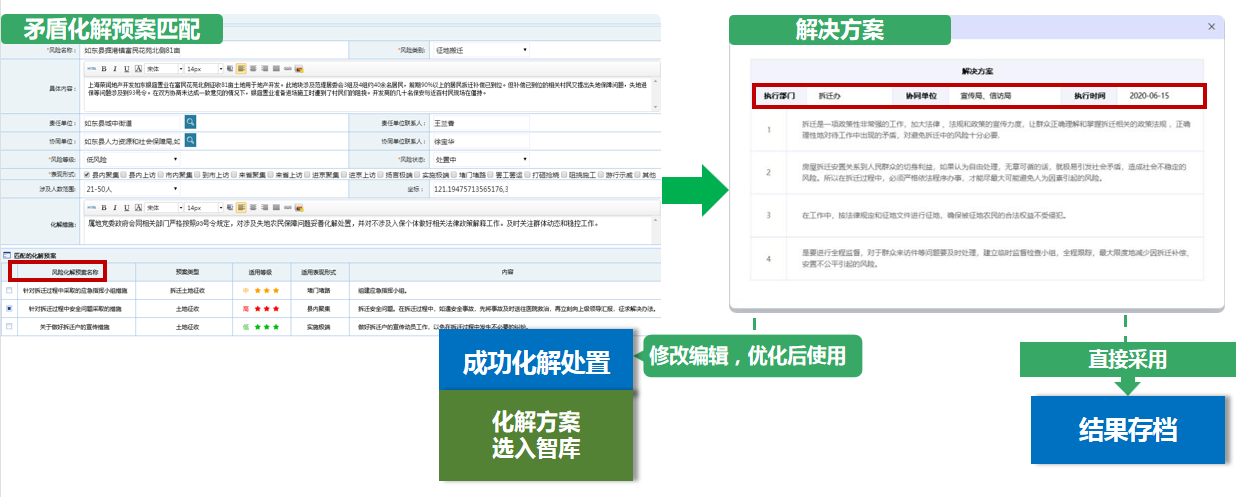This screenshot has height=497, width=1243.
Task: Close the 解决方案 dialog with X
Action: tap(1212, 27)
